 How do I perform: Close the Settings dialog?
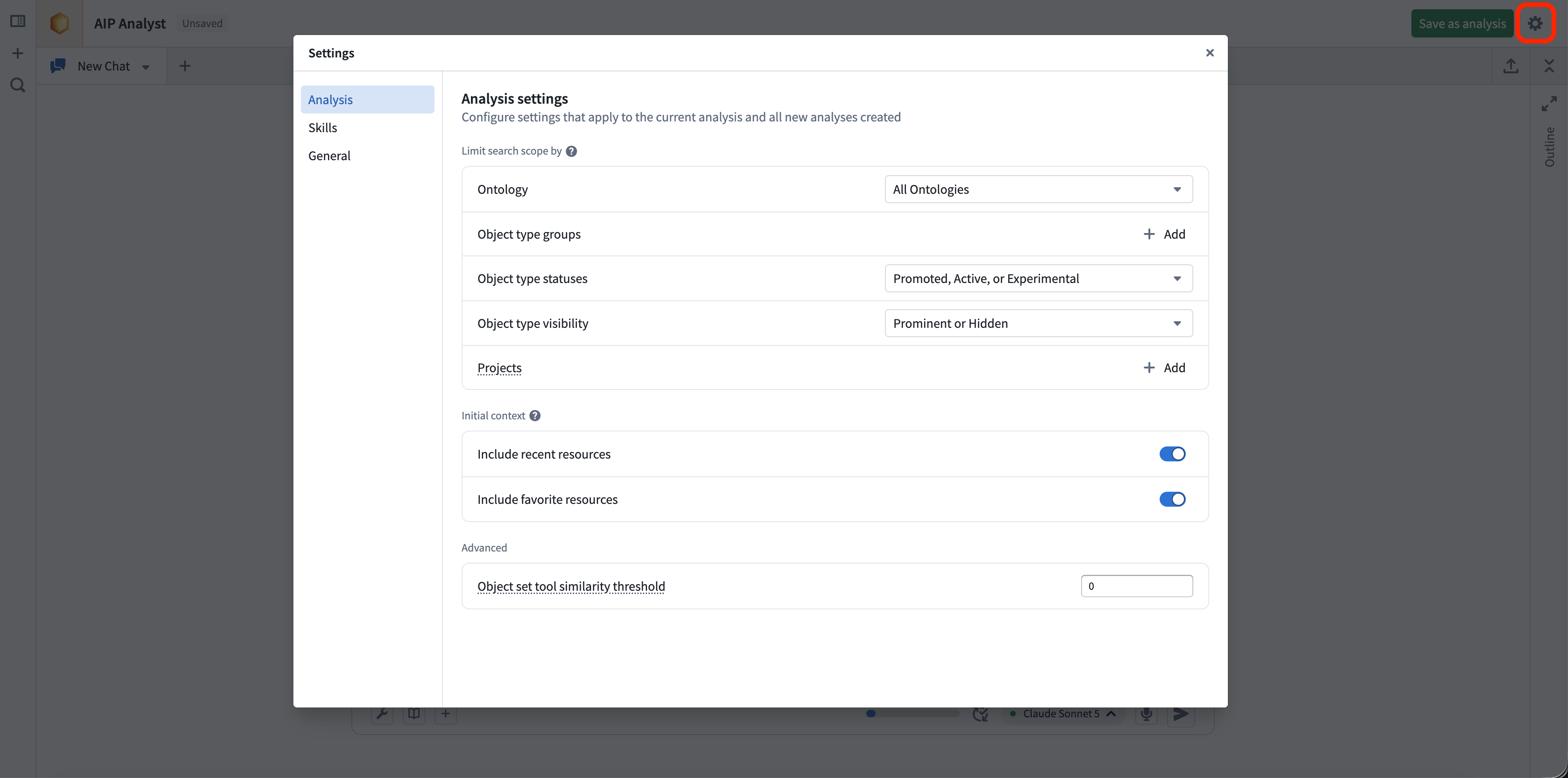coord(1210,53)
